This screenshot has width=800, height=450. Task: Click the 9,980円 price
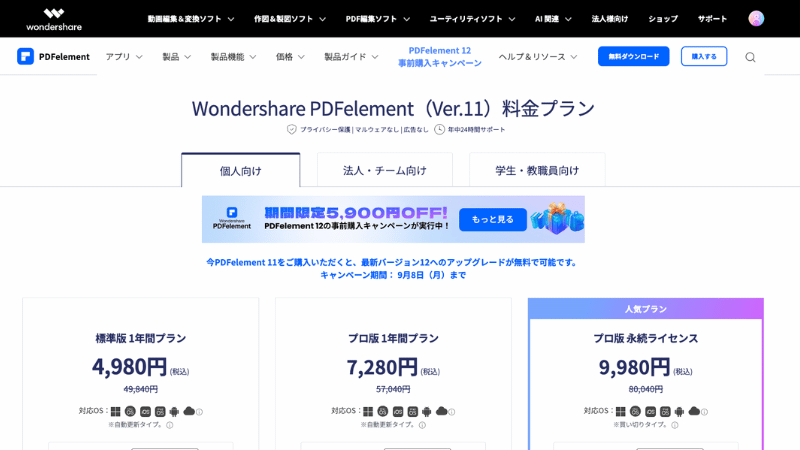tap(634, 367)
